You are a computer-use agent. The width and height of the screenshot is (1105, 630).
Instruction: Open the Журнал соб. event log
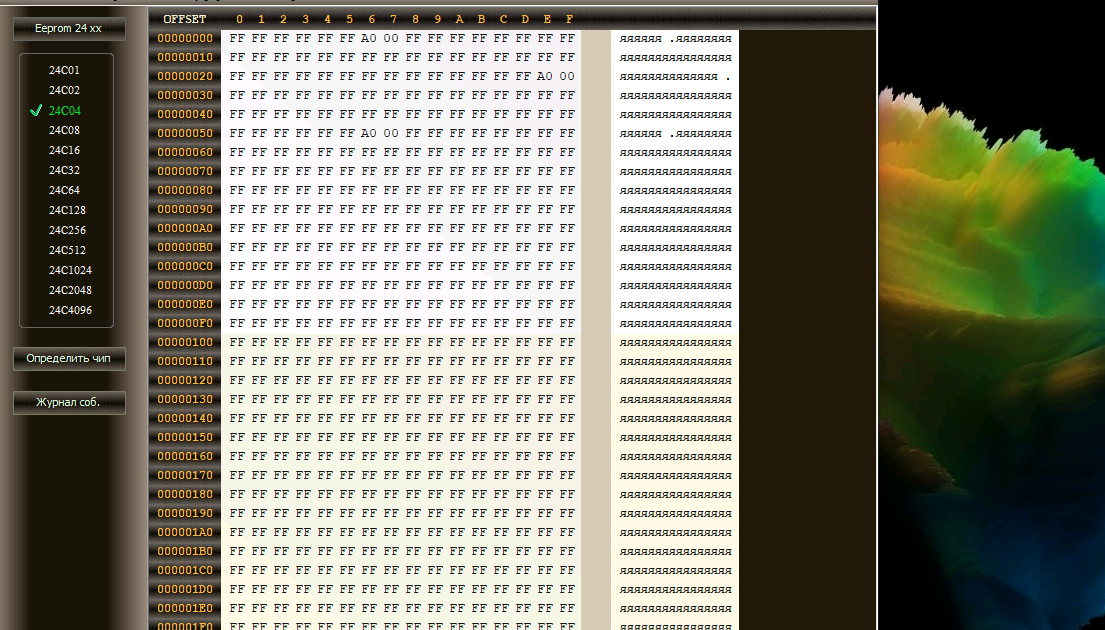click(x=69, y=403)
